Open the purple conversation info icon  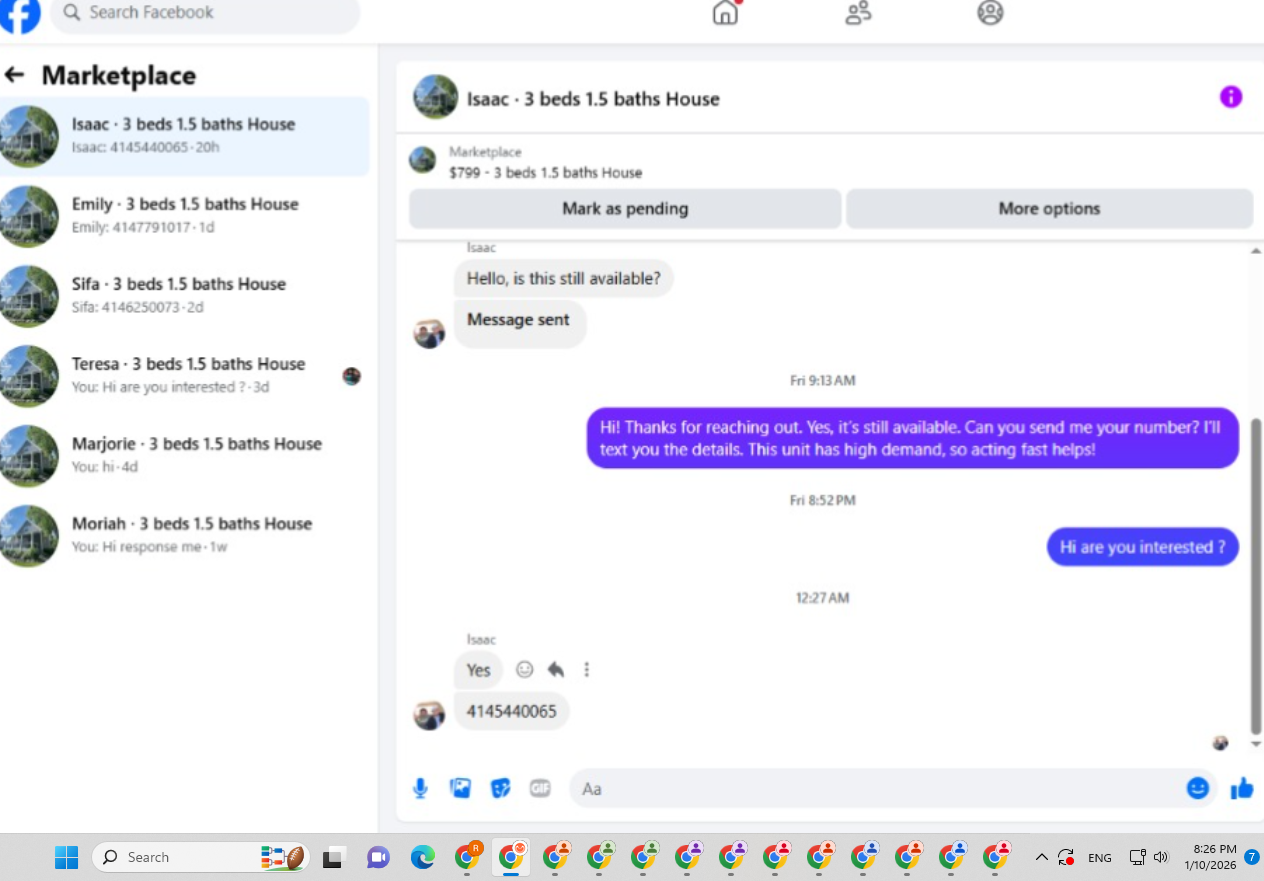1231,97
